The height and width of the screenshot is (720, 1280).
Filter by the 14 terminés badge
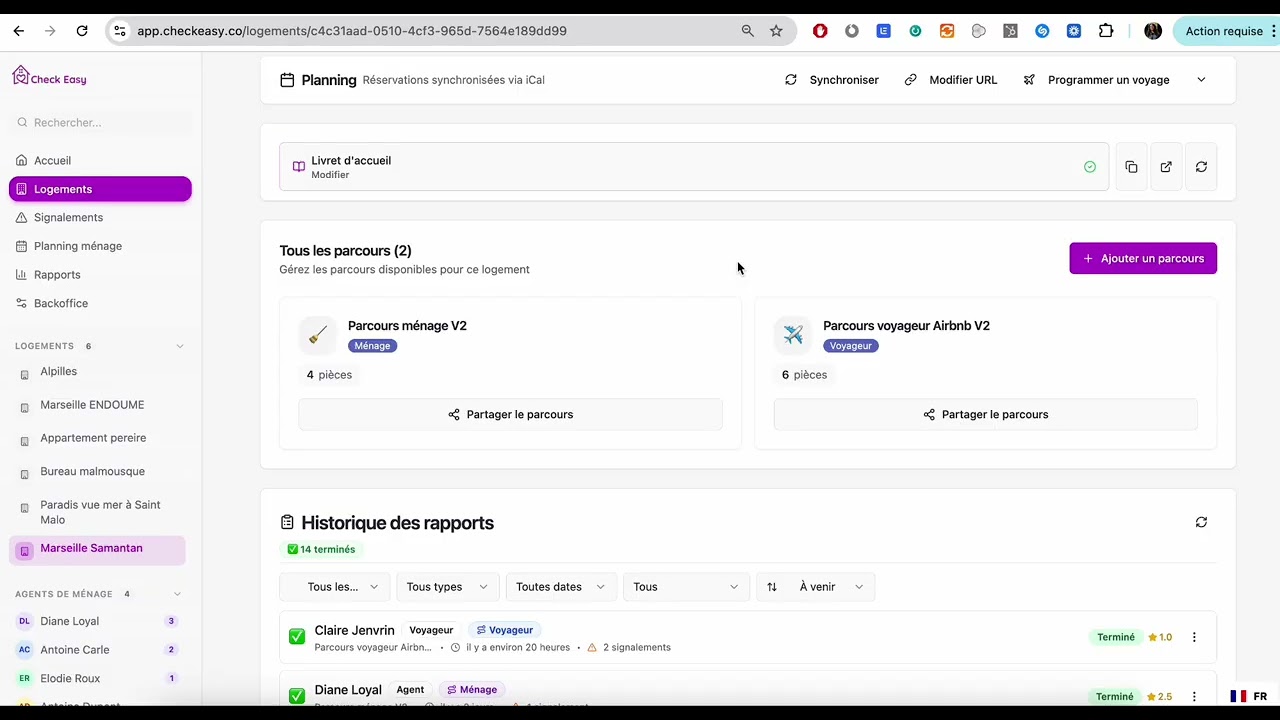click(321, 549)
